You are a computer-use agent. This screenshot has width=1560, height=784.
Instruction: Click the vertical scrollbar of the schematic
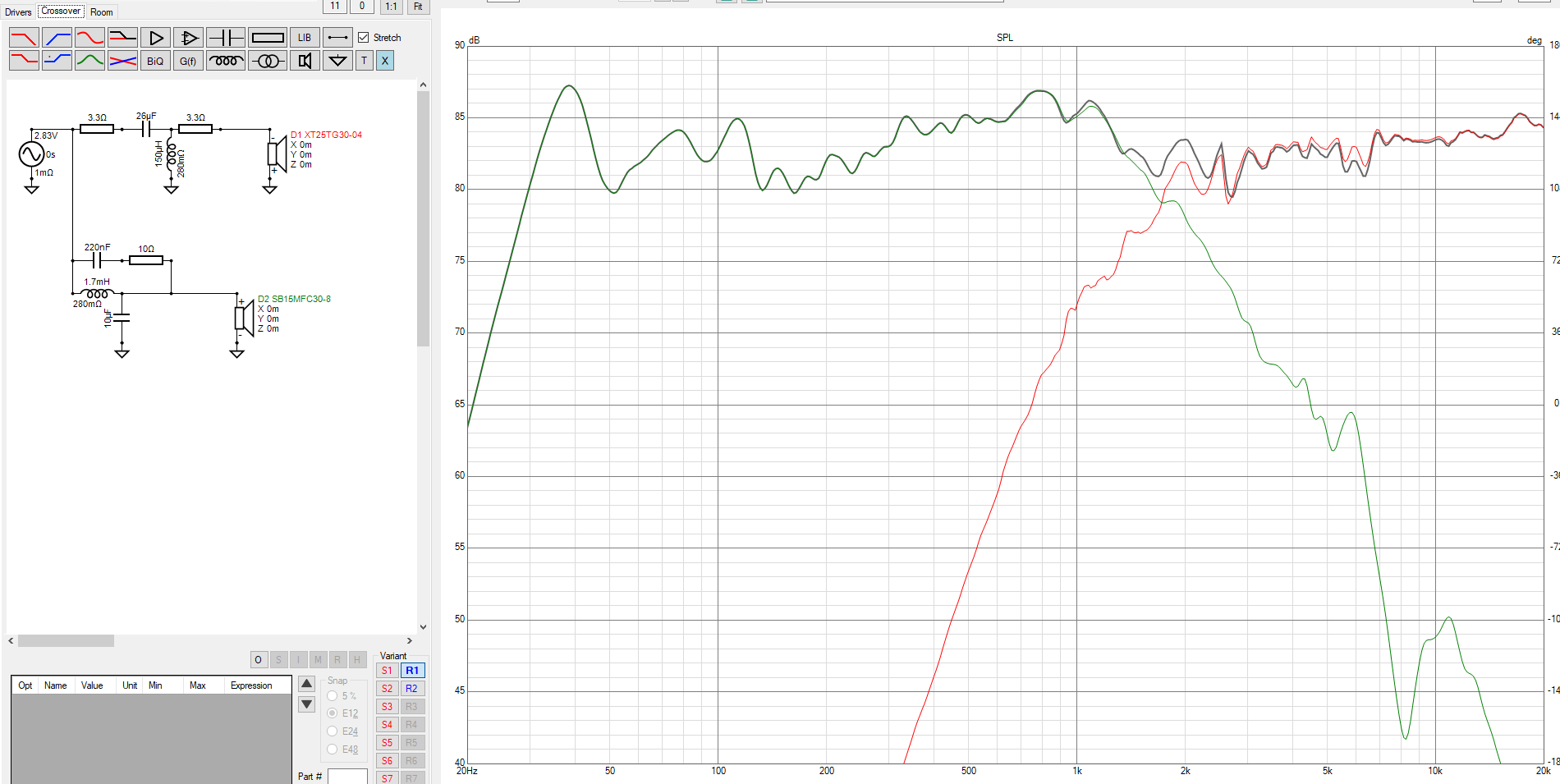tap(424, 219)
